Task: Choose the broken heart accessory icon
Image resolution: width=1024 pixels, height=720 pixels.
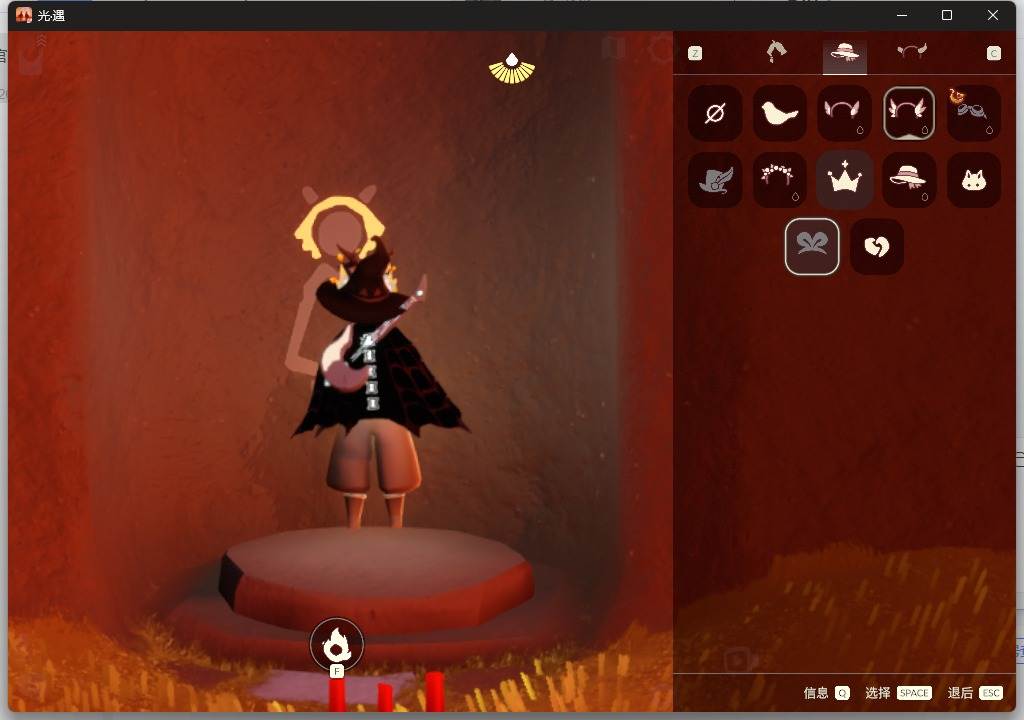Action: click(x=876, y=246)
